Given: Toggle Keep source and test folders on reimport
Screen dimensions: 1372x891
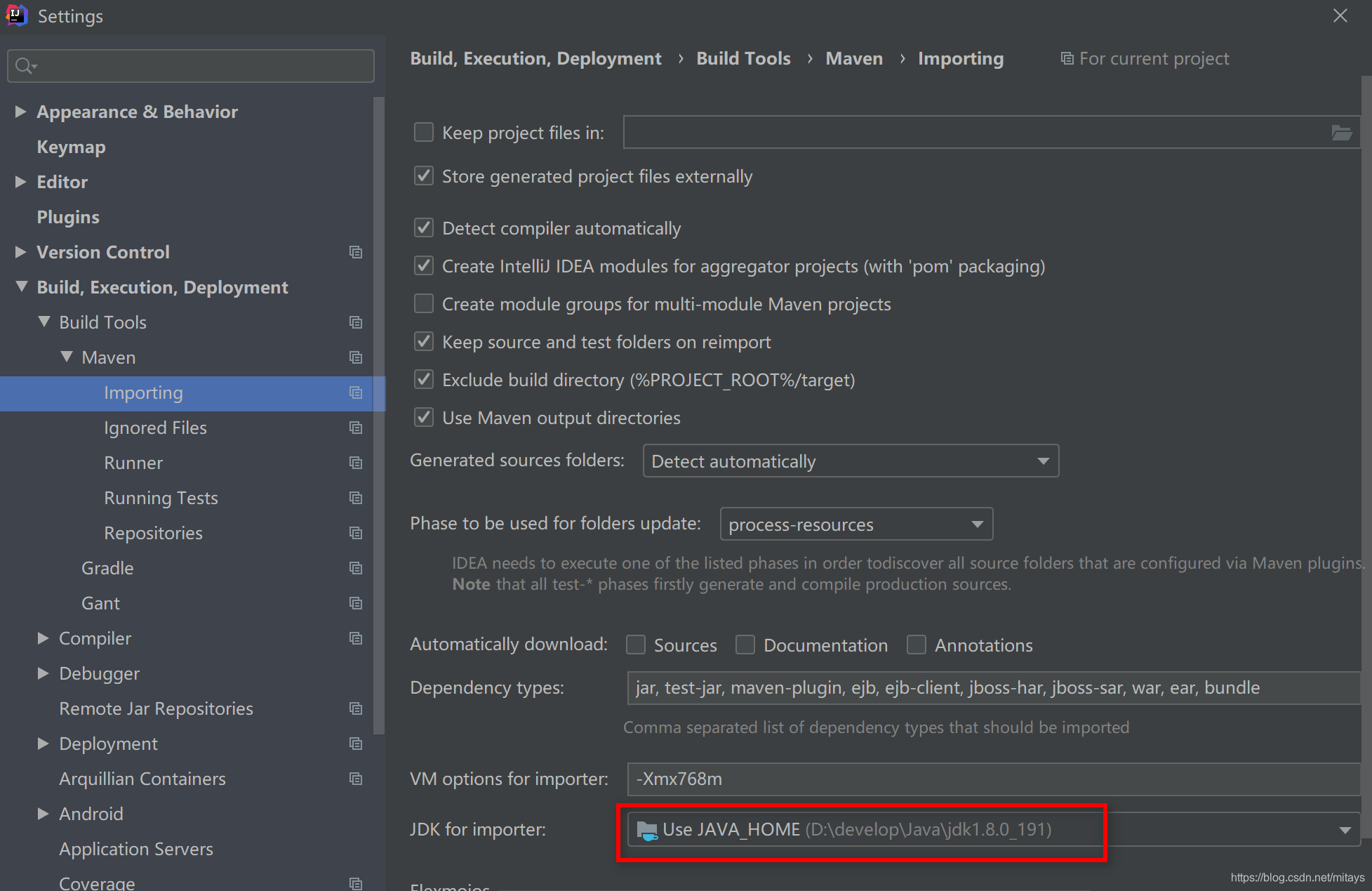Looking at the screenshot, I should click(x=424, y=341).
